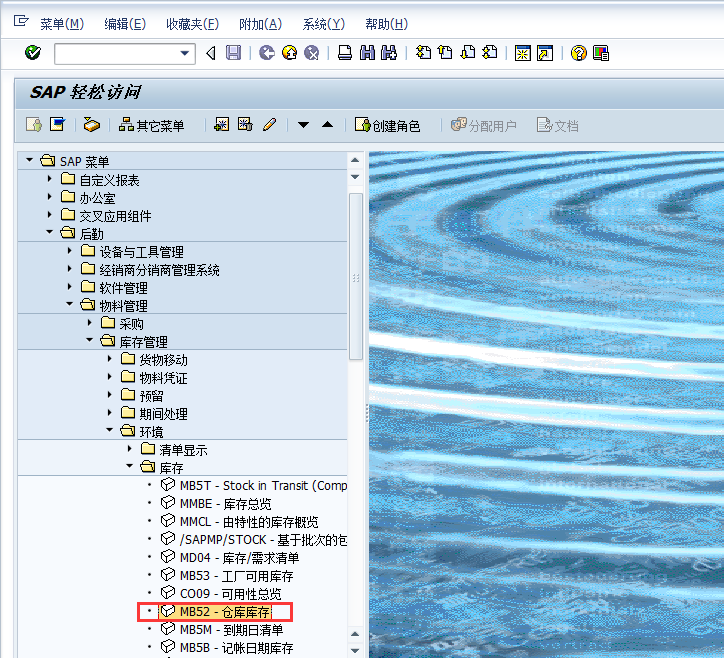This screenshot has height=658, width=724.
Task: Click the User Menu icon in application toolbar
Action: click(x=34, y=125)
